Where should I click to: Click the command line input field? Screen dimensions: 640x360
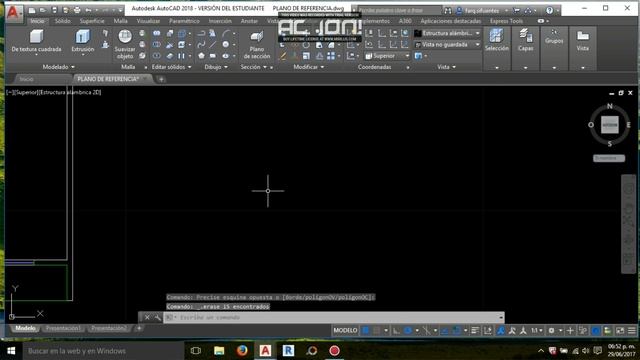tap(334, 317)
